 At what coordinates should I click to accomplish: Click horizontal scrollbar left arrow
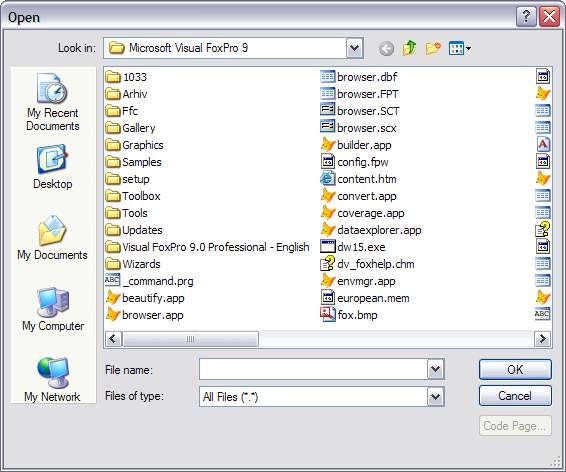pos(113,339)
